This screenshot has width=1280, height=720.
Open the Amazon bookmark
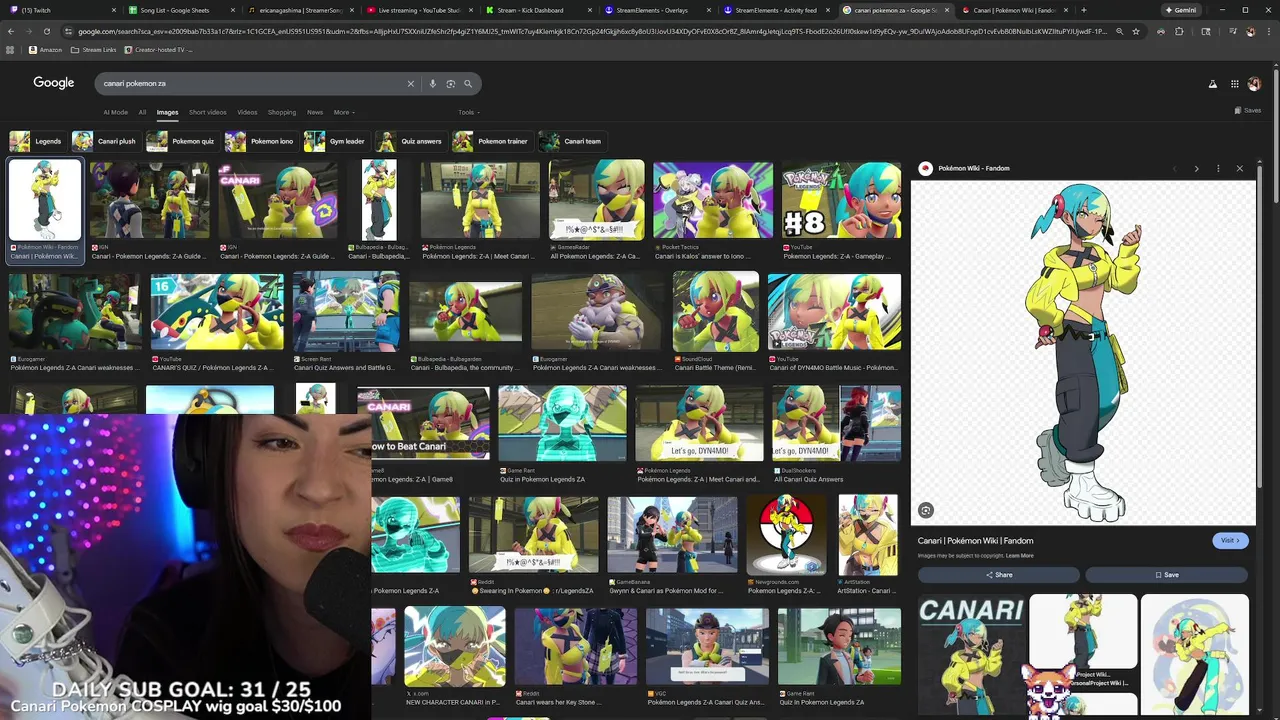pyautogui.click(x=46, y=49)
